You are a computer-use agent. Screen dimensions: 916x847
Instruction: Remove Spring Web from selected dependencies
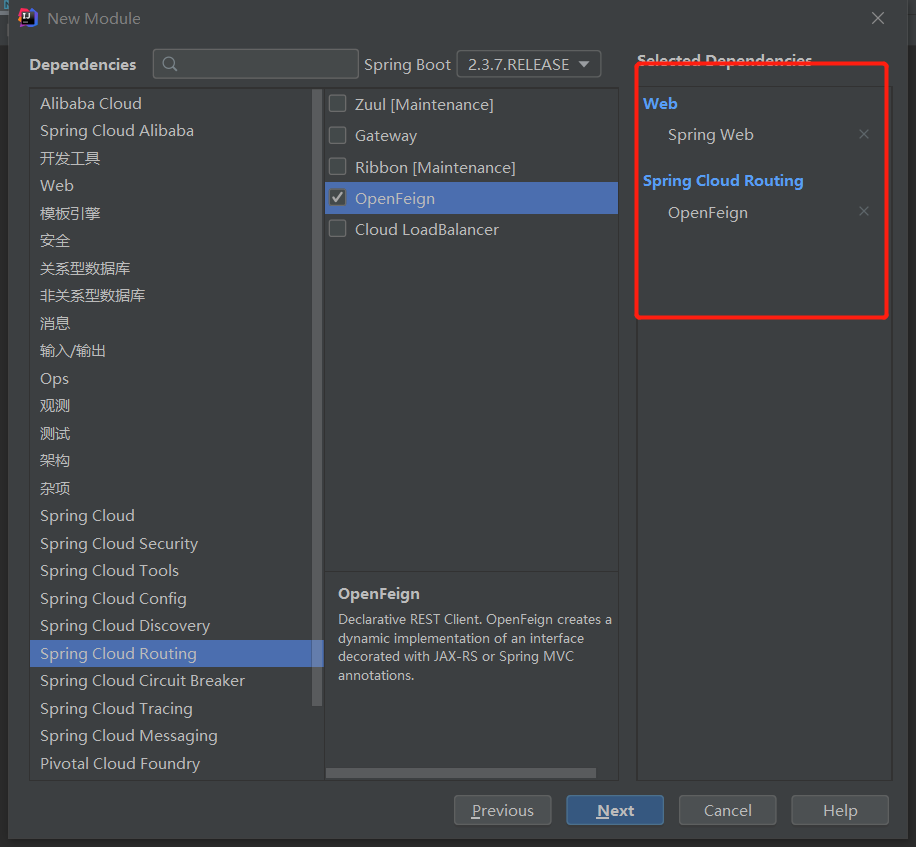[x=863, y=134]
